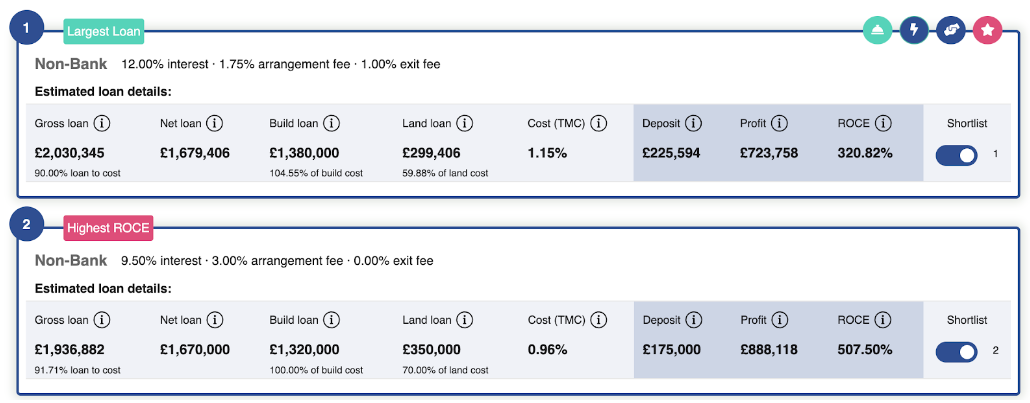This screenshot has height=403, width=1030.
Task: Open Net loan info tooltip in loan 1
Action: [x=215, y=124]
